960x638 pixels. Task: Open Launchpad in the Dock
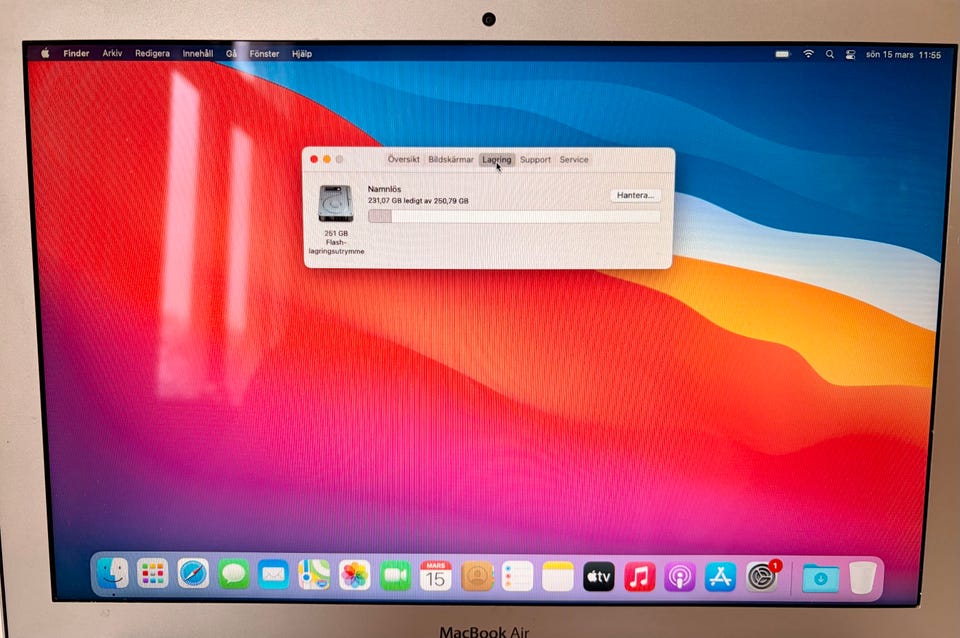(x=152, y=574)
